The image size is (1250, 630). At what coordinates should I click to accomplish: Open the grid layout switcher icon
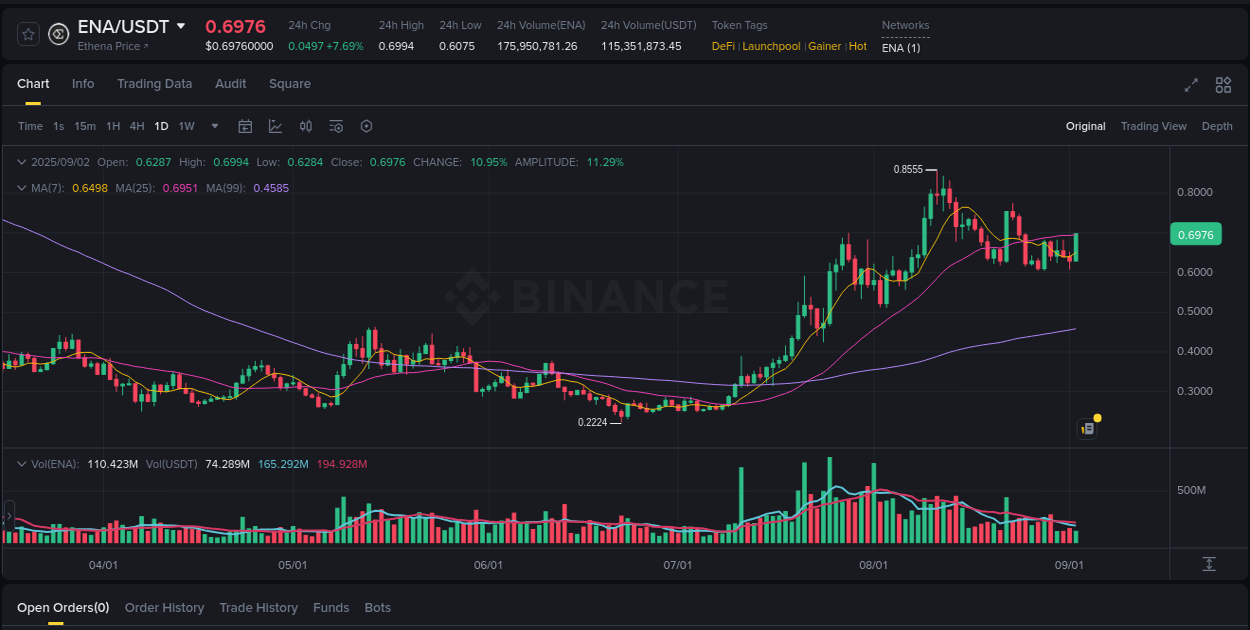point(1223,85)
